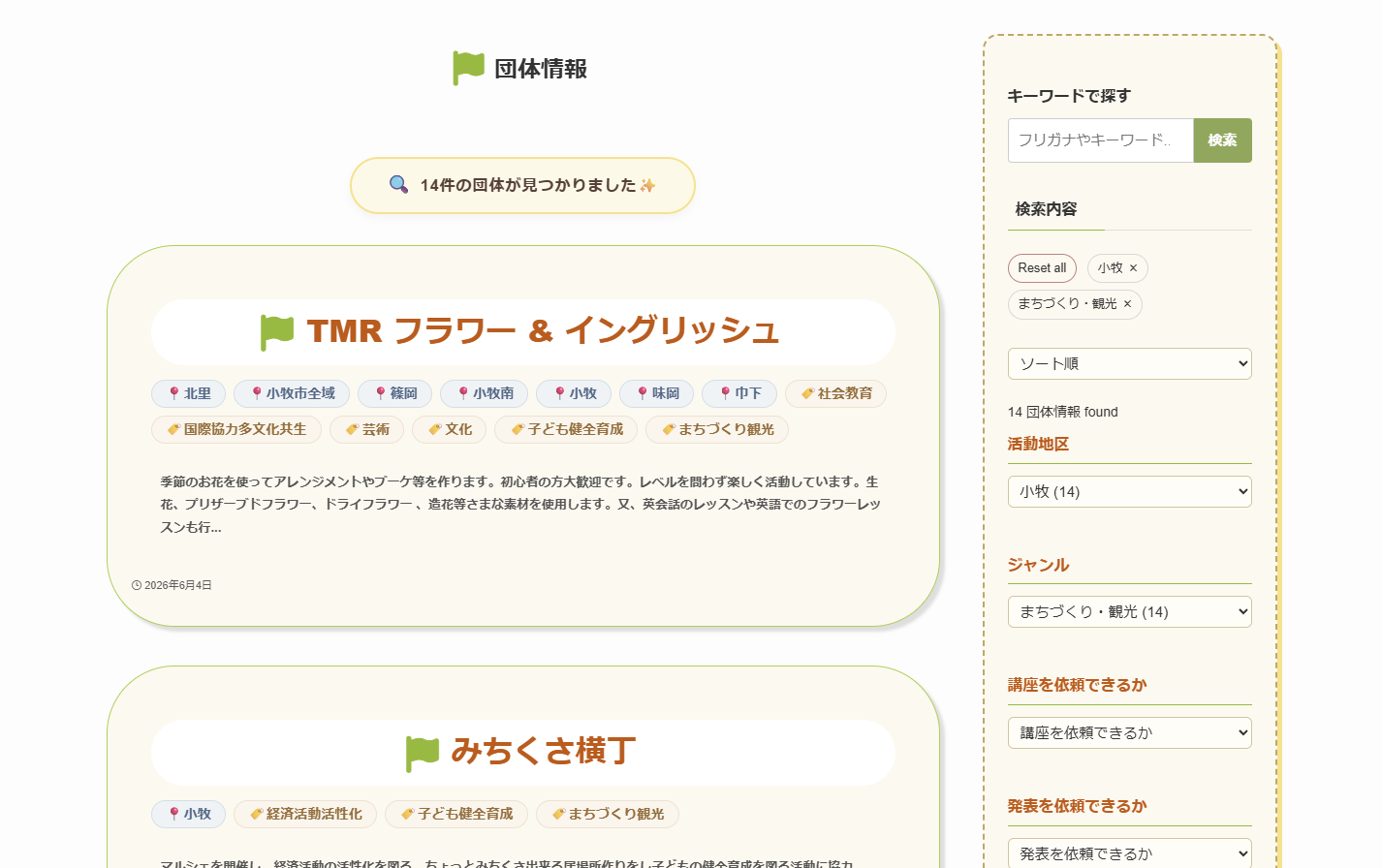Open the 活動地区 小牧 (14) dropdown

1130,492
